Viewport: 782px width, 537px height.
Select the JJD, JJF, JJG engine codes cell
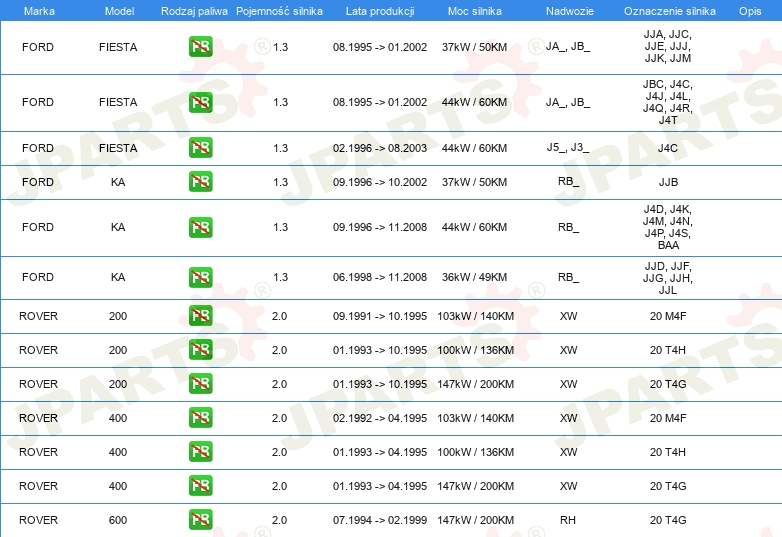tap(668, 278)
